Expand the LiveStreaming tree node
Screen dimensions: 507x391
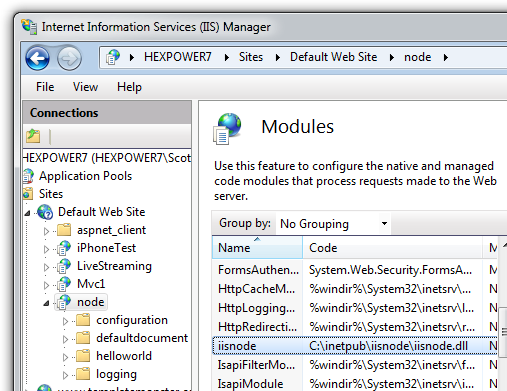coord(46,267)
